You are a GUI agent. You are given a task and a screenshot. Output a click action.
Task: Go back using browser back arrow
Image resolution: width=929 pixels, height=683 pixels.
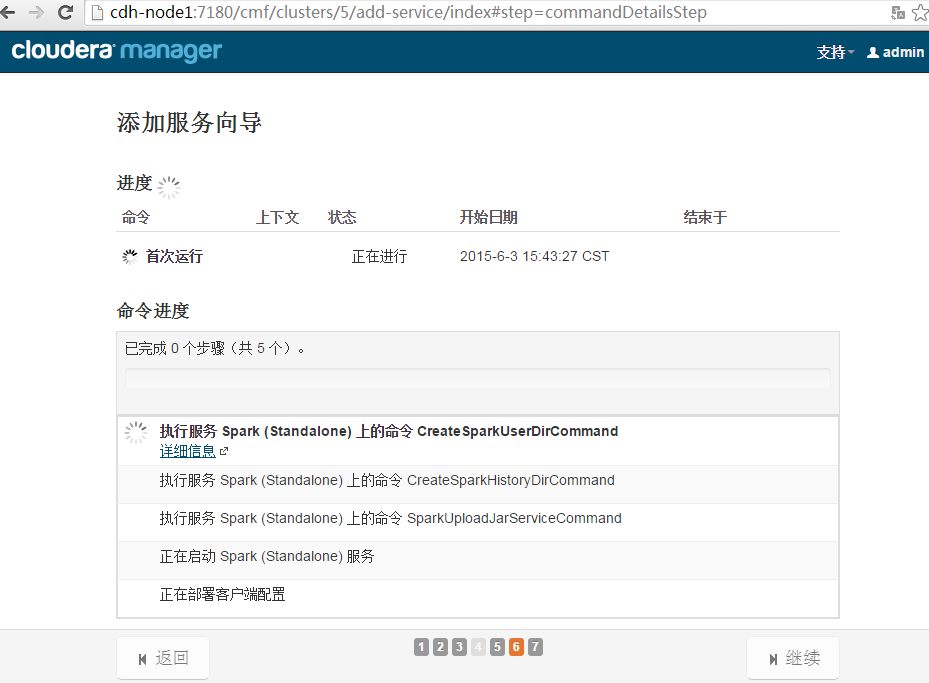pos(7,12)
